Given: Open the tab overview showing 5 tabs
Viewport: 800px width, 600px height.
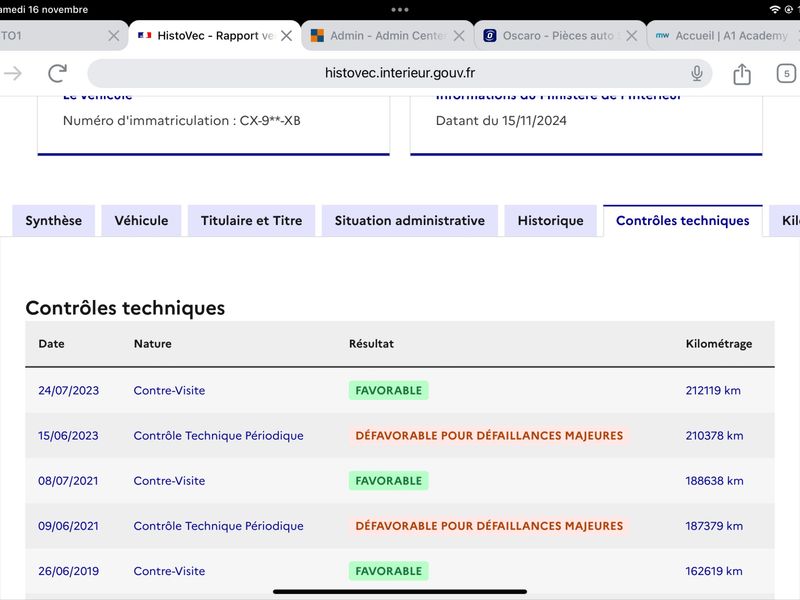Looking at the screenshot, I should (786, 73).
